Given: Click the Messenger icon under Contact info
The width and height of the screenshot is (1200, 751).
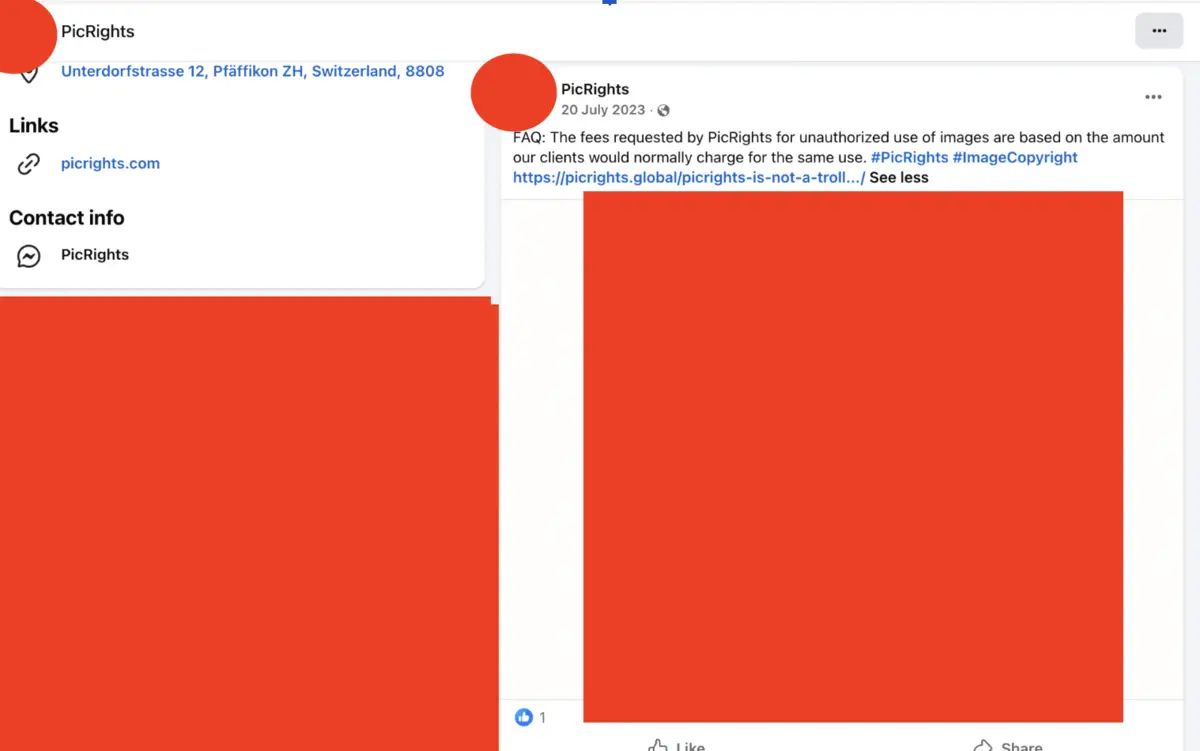Looking at the screenshot, I should coord(29,256).
